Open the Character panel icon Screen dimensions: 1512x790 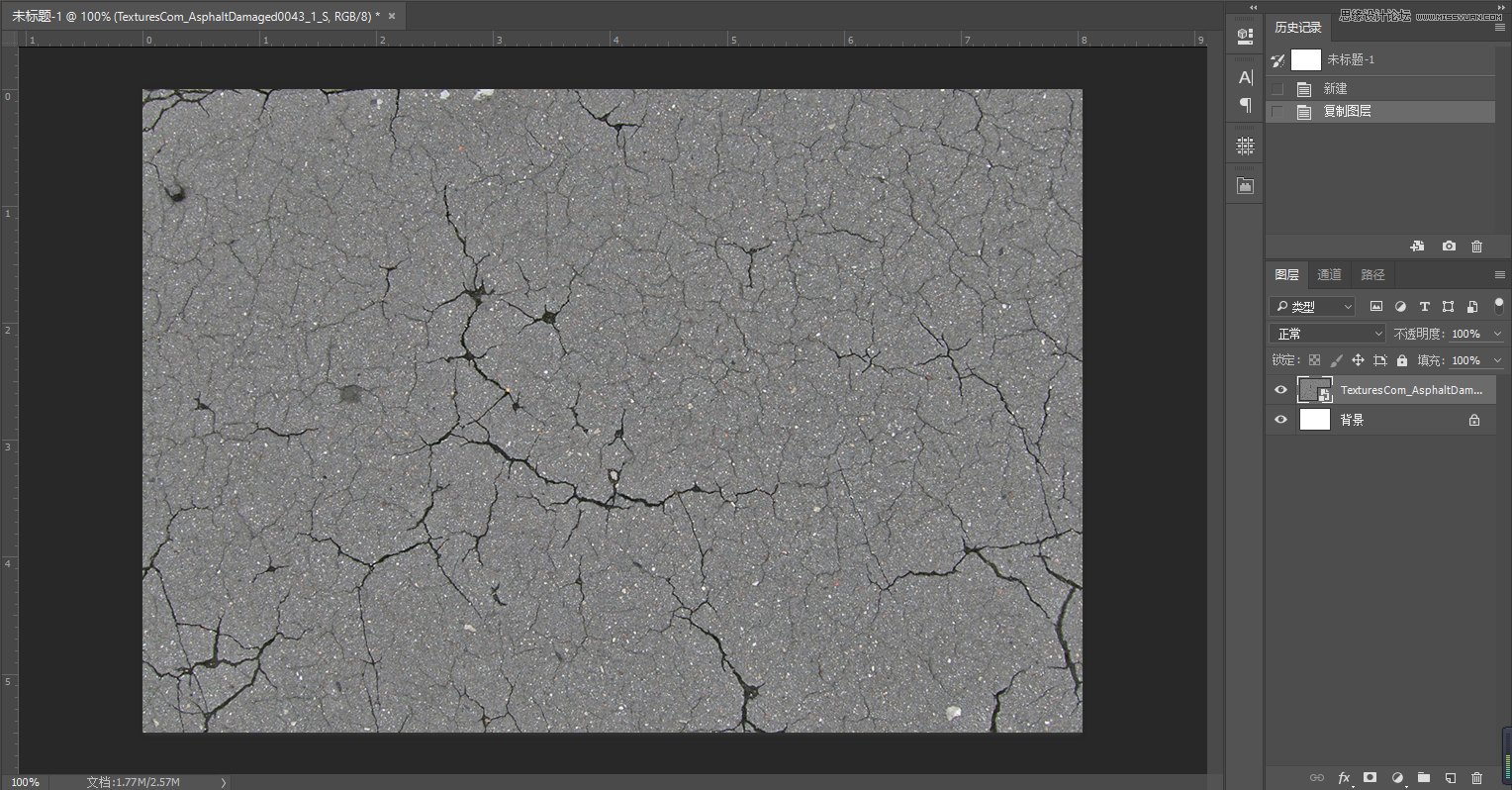coord(1245,77)
